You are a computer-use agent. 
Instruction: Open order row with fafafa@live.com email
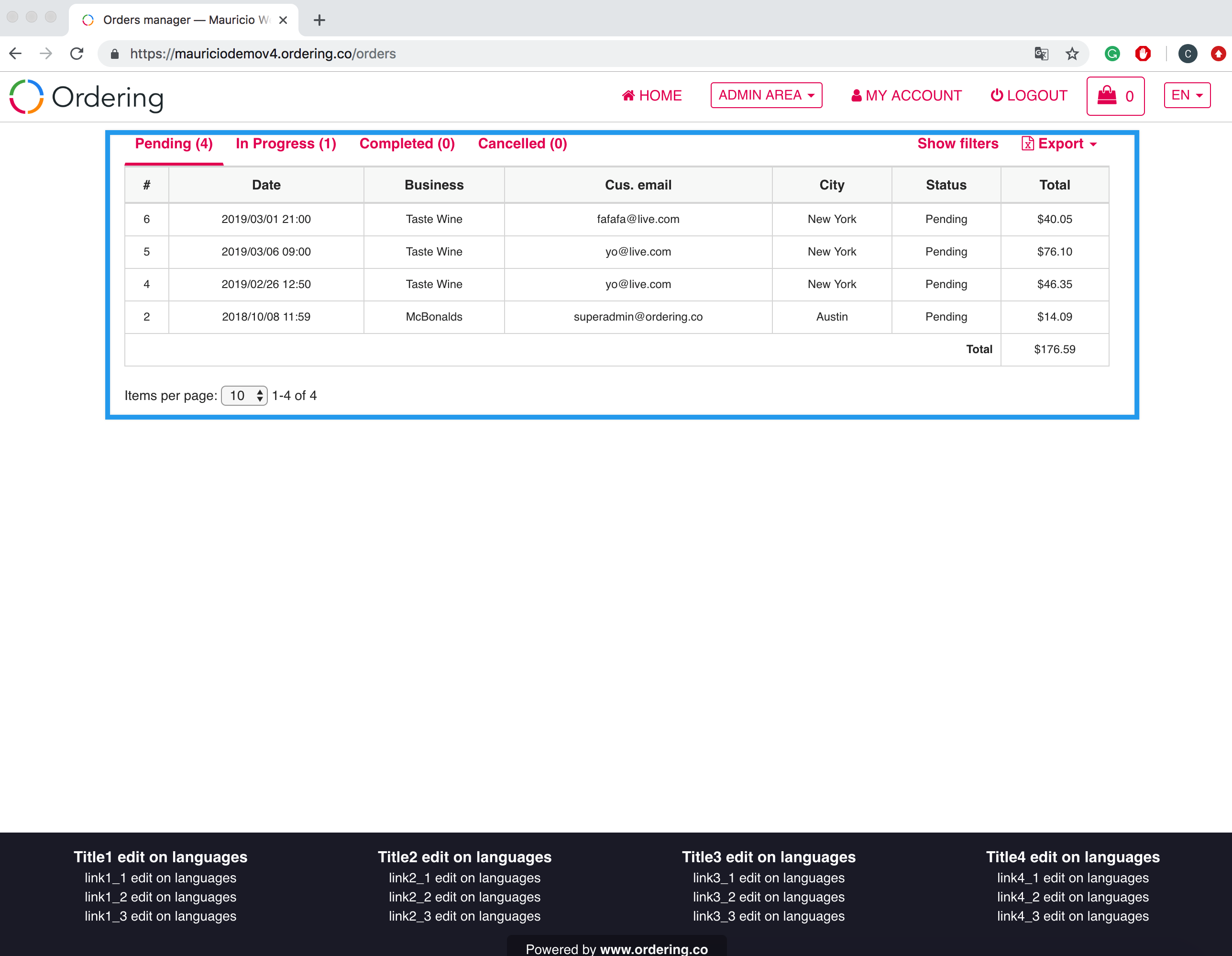point(638,220)
